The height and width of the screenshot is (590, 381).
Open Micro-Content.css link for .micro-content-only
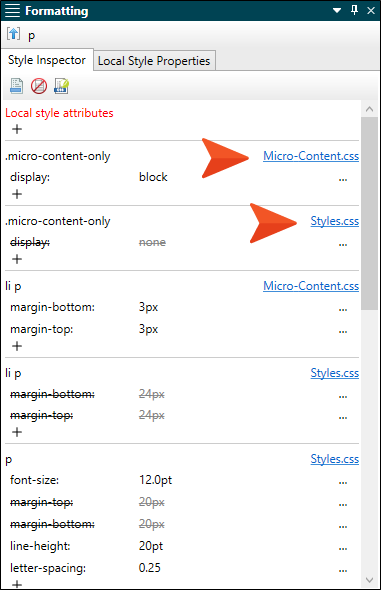[311, 156]
